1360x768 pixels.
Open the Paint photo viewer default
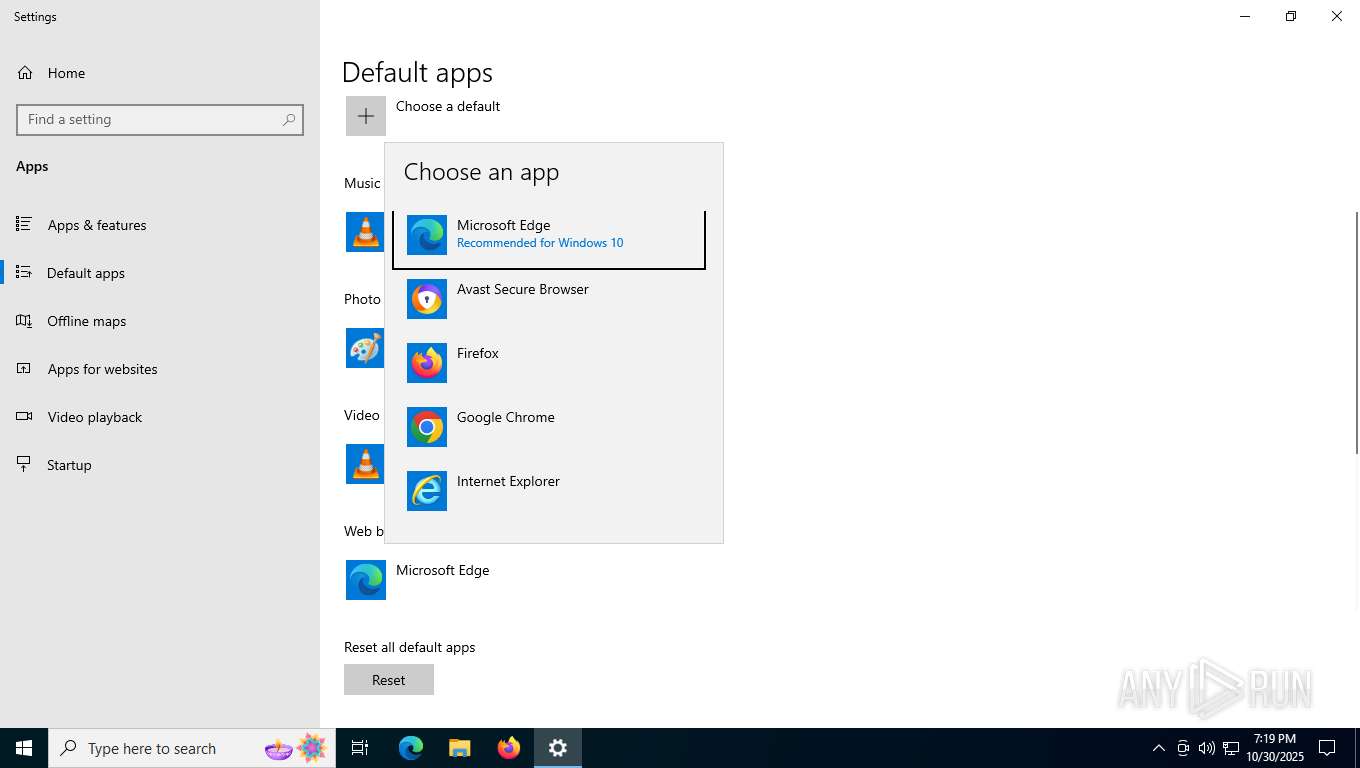[365, 348]
